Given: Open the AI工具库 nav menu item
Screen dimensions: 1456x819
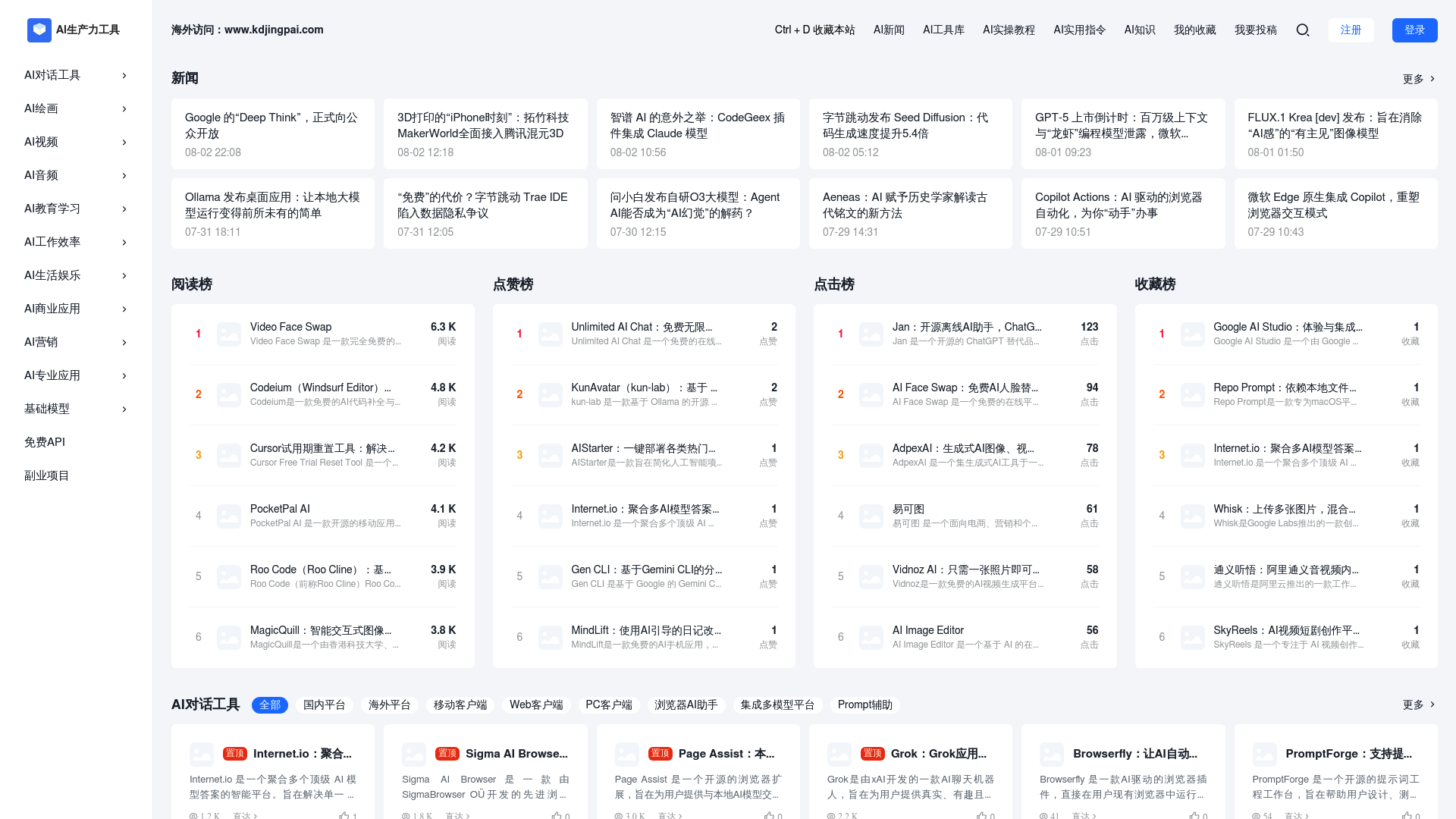Looking at the screenshot, I should coord(943,30).
